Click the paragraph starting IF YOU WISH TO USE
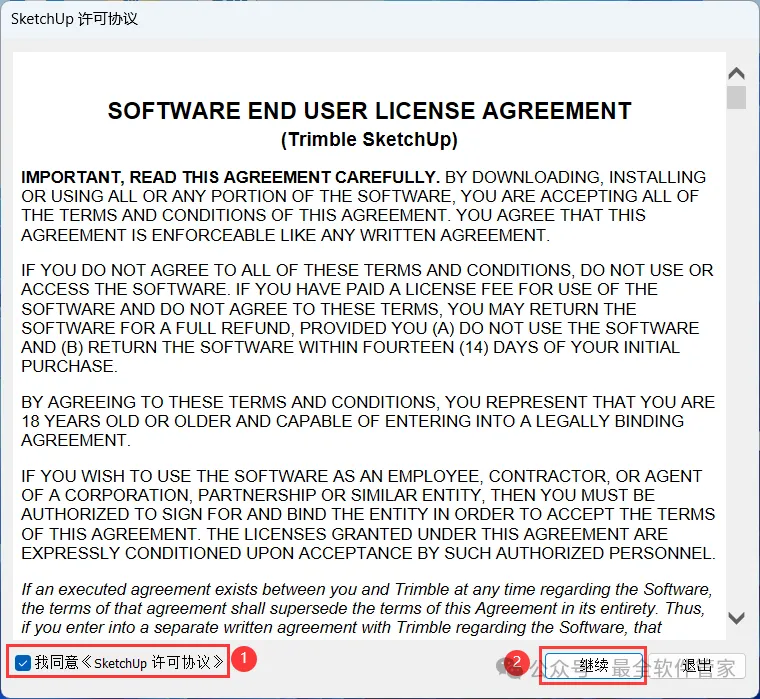760x699 pixels. 368,514
